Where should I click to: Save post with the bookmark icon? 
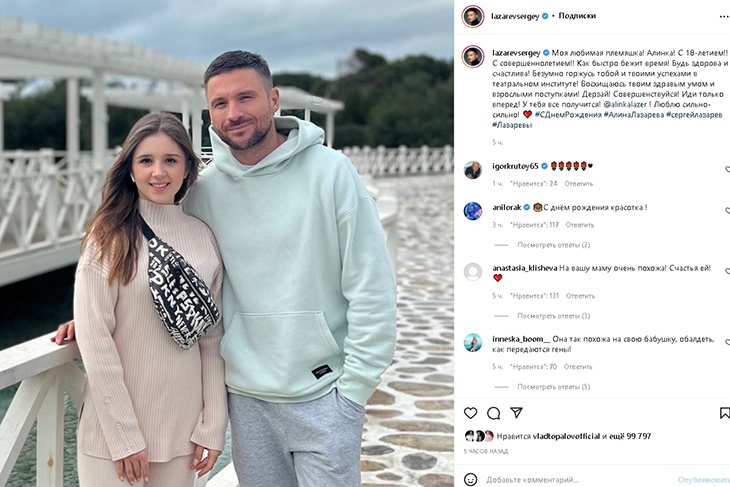(725, 413)
